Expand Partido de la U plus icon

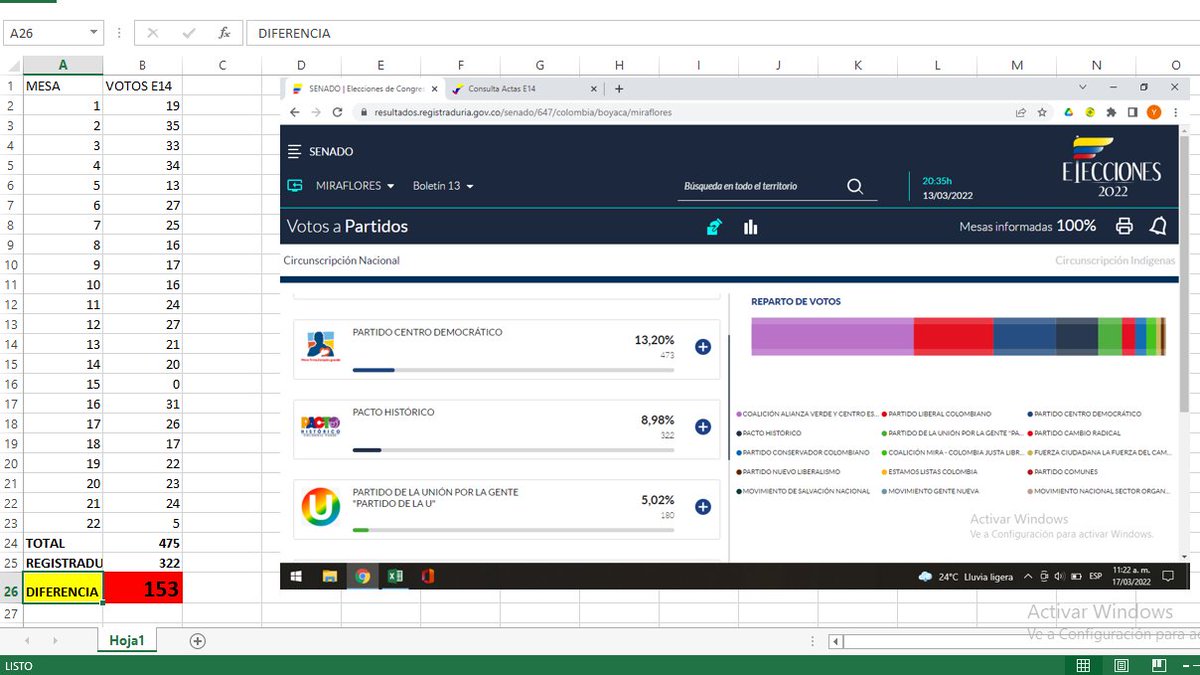[703, 507]
